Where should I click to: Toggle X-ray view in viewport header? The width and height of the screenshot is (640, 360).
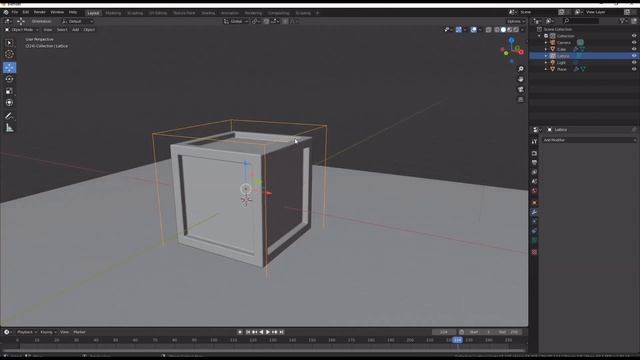[x=488, y=30]
